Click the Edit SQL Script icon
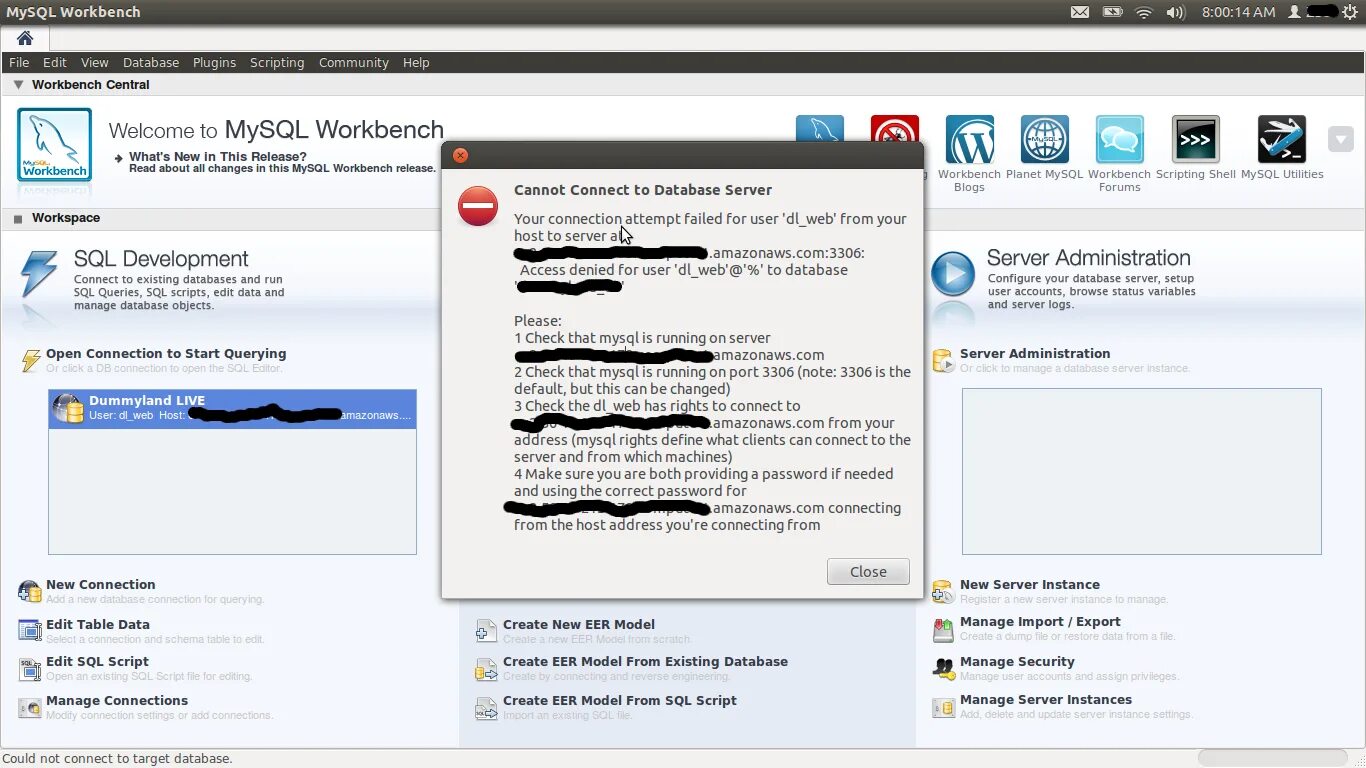Image resolution: width=1366 pixels, height=768 pixels. (30, 669)
